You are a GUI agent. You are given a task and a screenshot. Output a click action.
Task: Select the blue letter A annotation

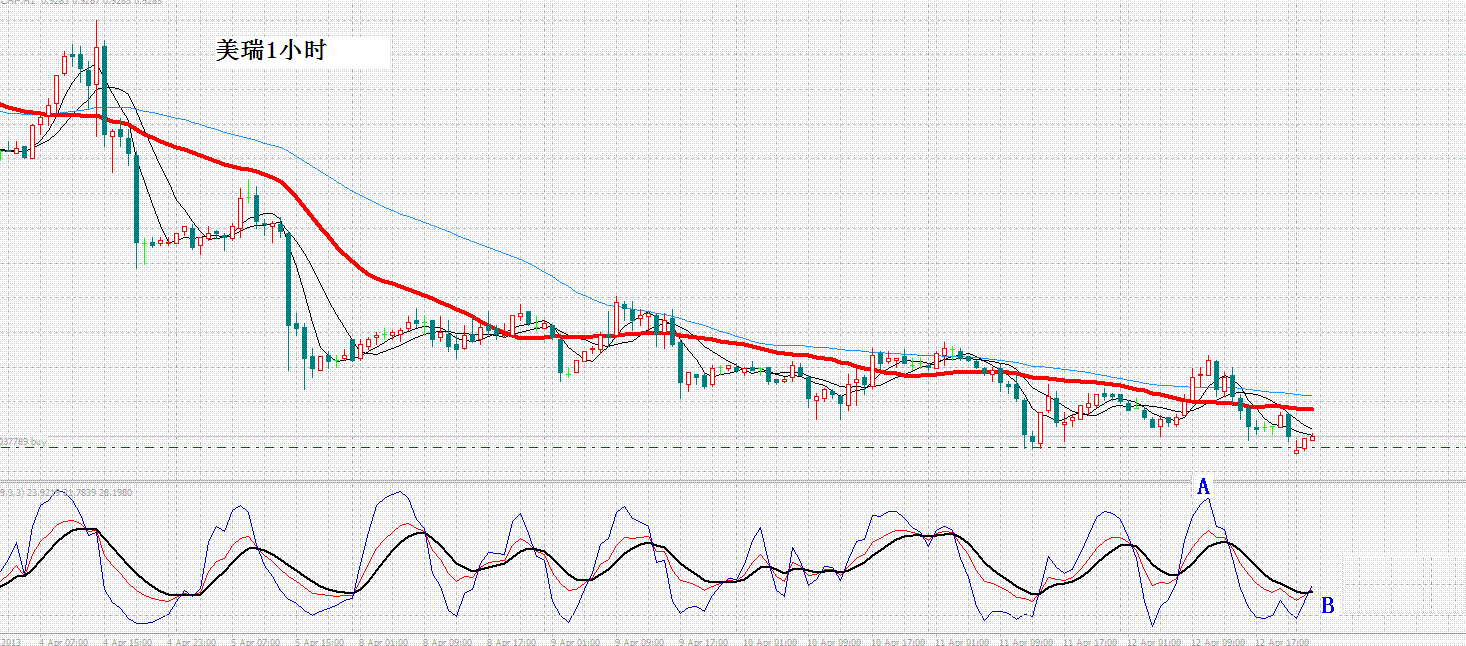[1204, 487]
